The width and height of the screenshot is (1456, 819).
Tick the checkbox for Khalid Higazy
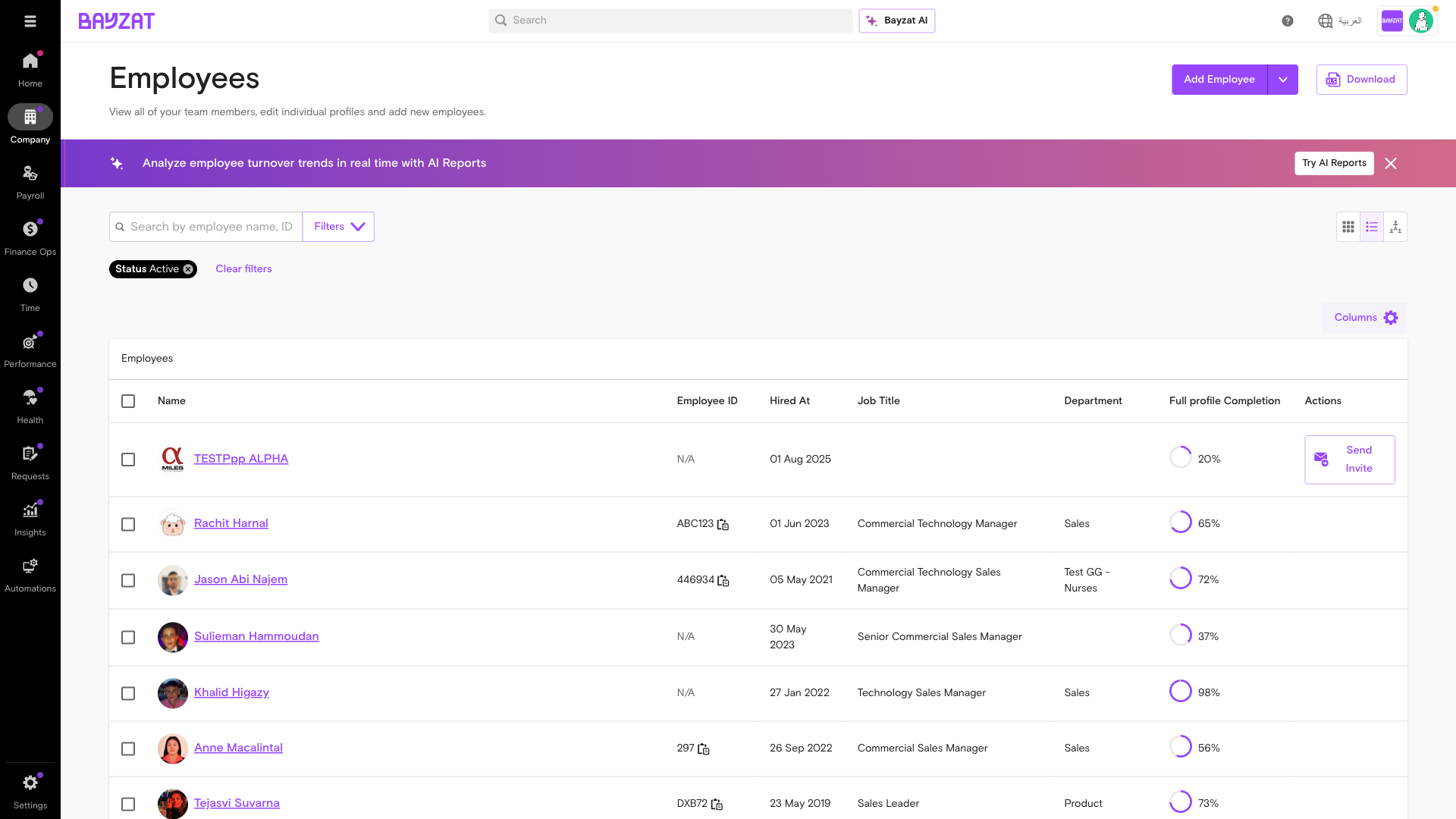pyautogui.click(x=128, y=694)
